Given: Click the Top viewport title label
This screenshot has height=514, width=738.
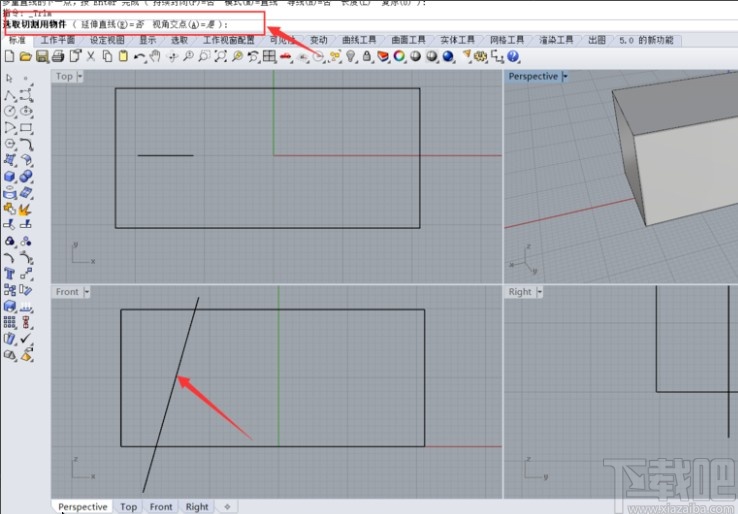Looking at the screenshot, I should click(x=64, y=76).
